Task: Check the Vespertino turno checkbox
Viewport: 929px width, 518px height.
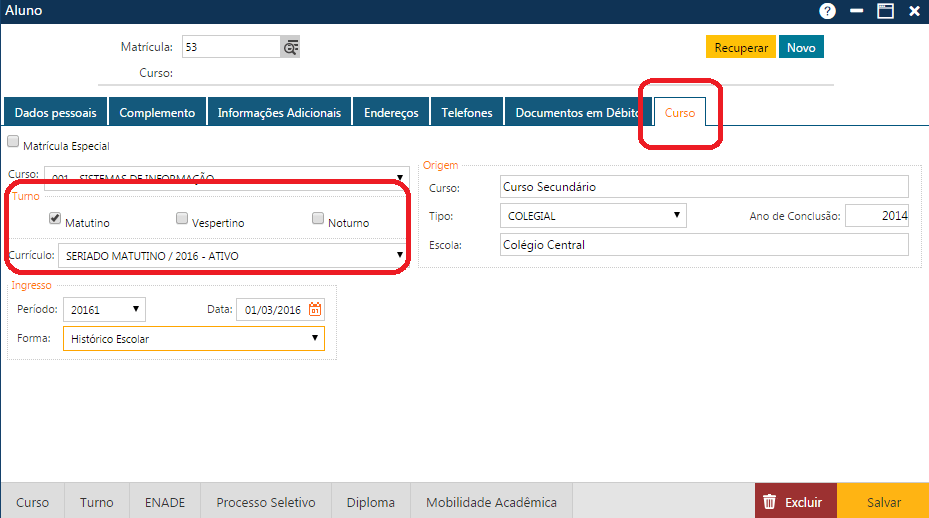Action: tap(182, 218)
